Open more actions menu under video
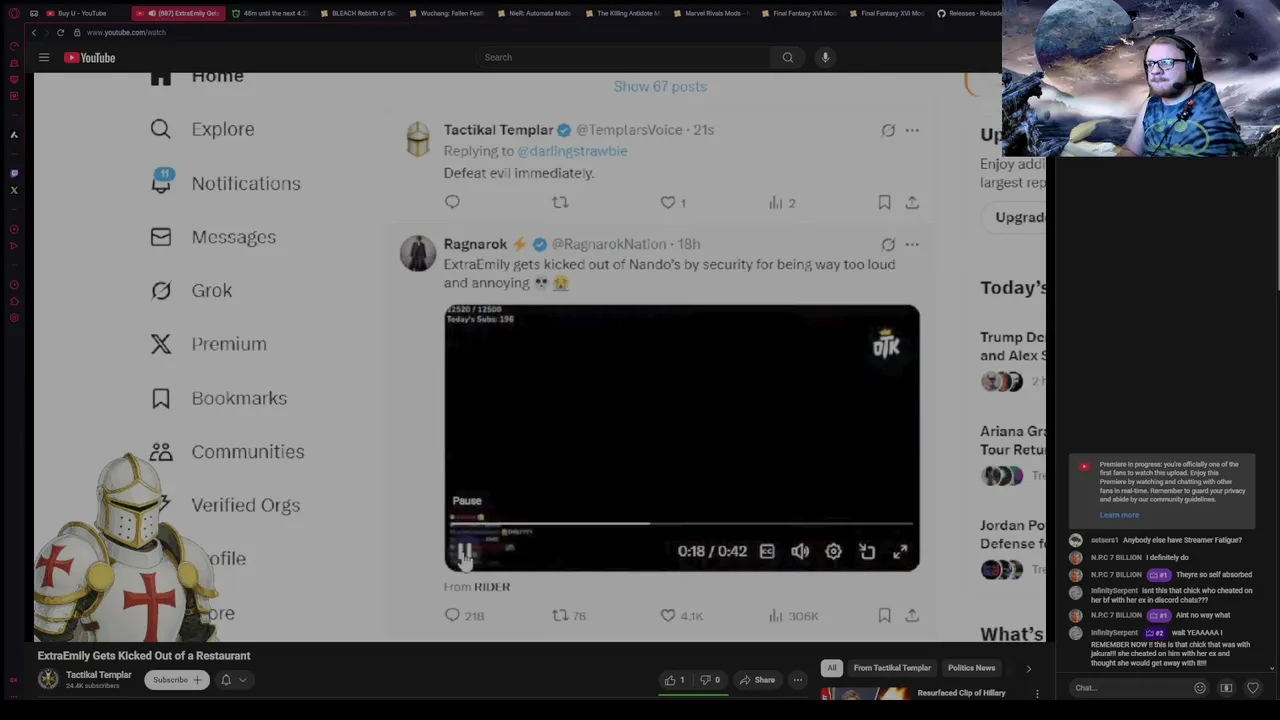This screenshot has width=1280, height=720. tap(798, 680)
